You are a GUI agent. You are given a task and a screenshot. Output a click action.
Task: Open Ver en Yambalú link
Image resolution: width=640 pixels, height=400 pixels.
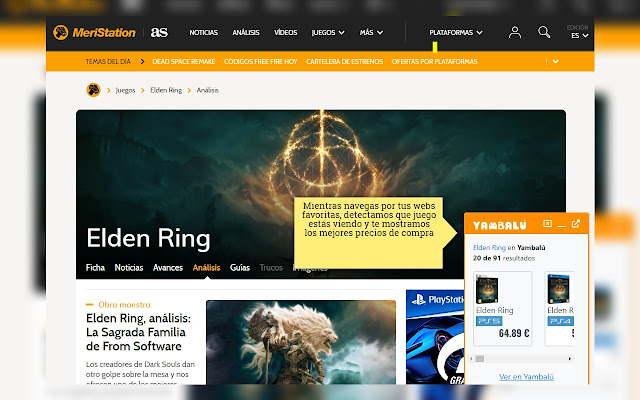pos(526,377)
